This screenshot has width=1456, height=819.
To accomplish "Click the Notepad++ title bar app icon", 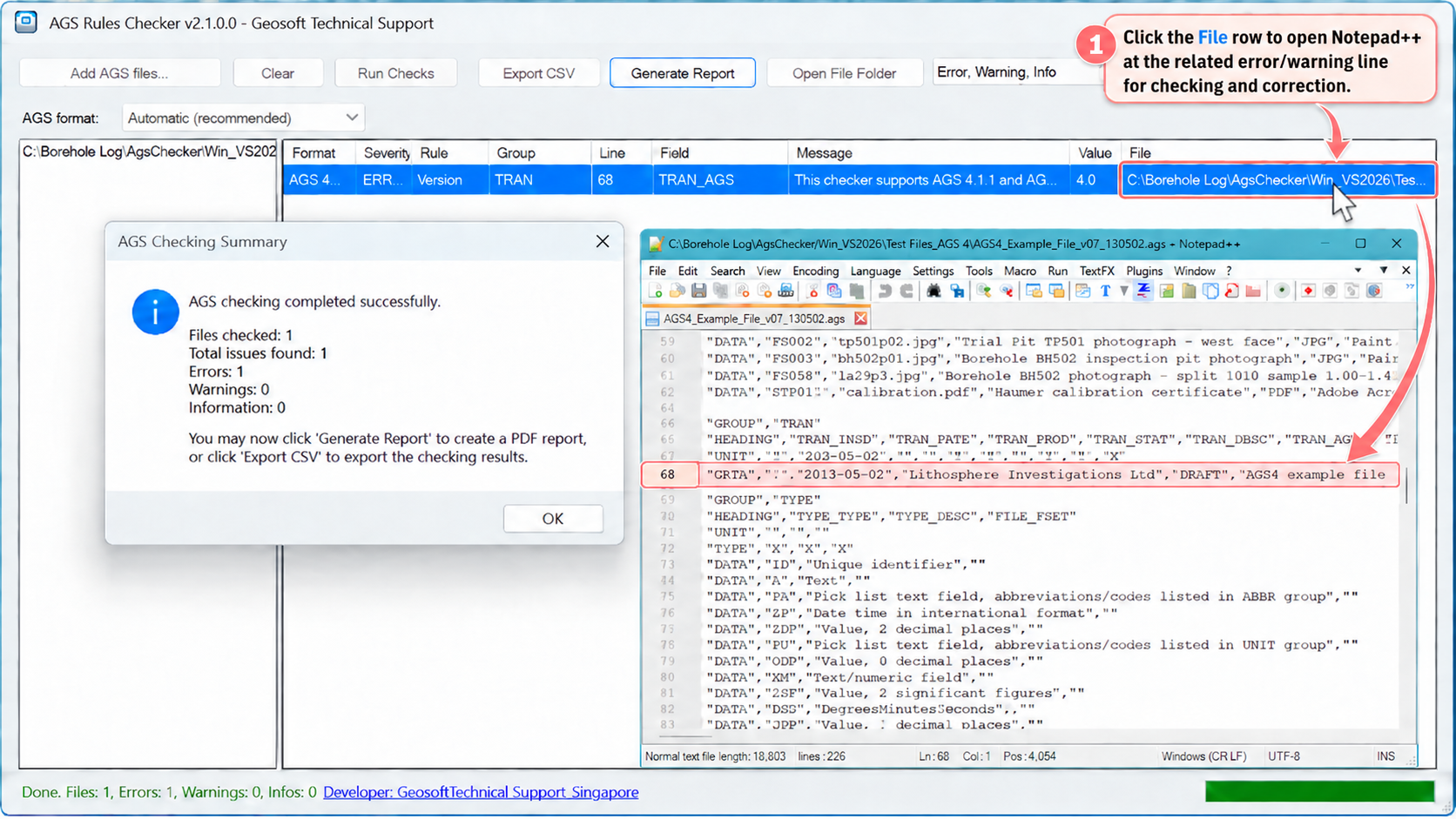I will [x=656, y=245].
